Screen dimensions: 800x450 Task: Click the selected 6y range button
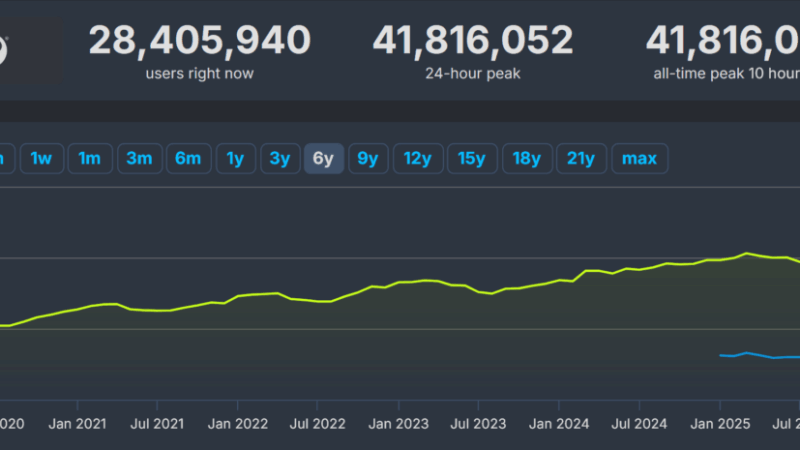[x=323, y=159]
